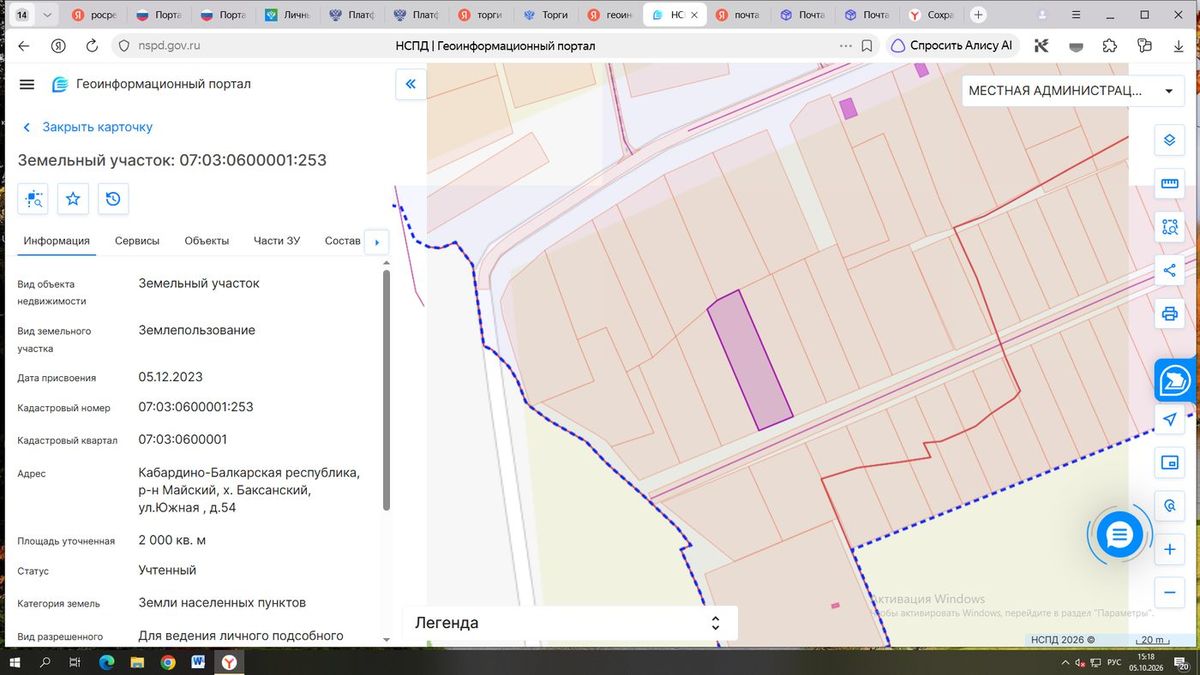Open the chat support bubble

1119,535
